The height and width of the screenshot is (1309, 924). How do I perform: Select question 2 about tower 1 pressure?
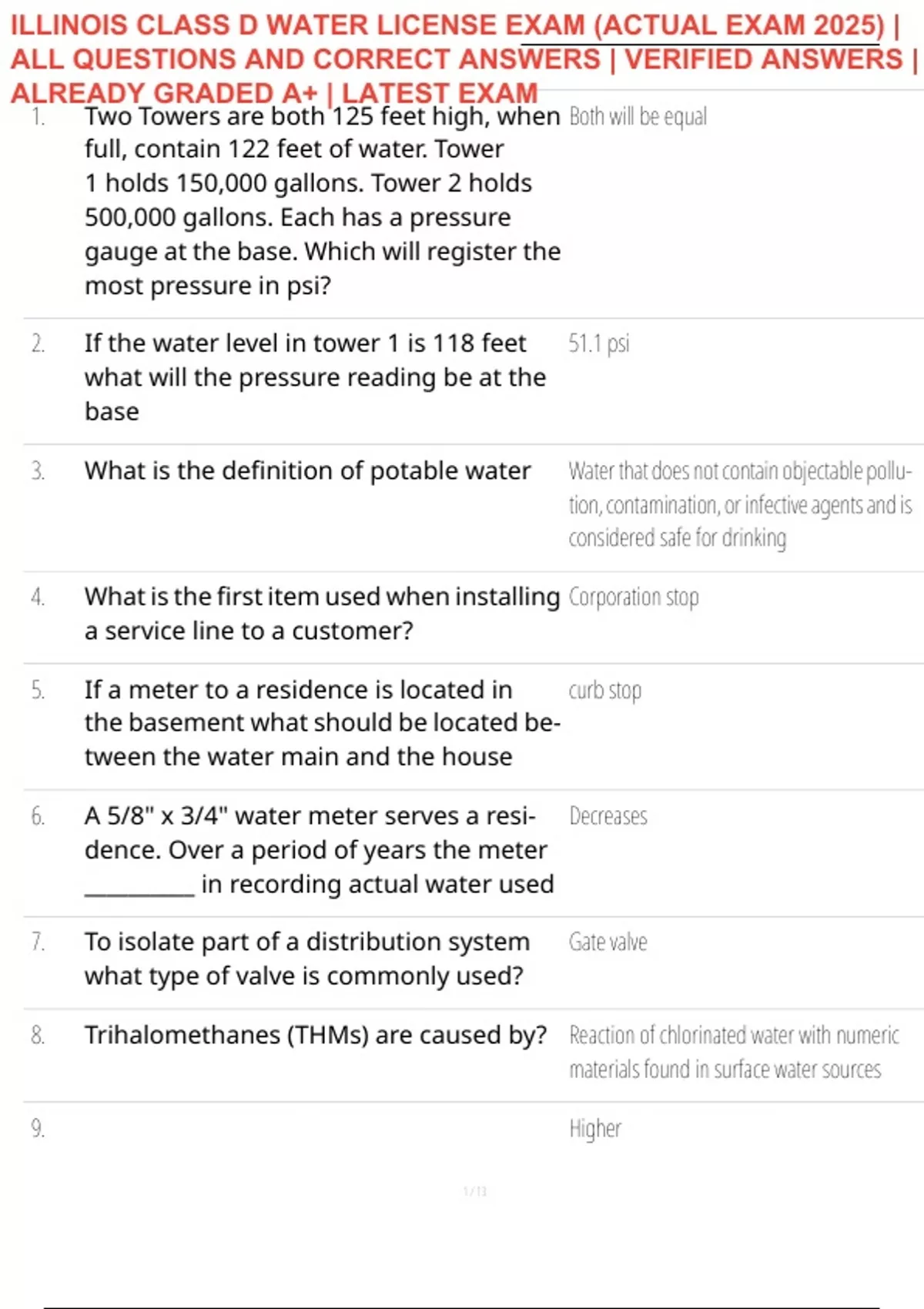[316, 377]
